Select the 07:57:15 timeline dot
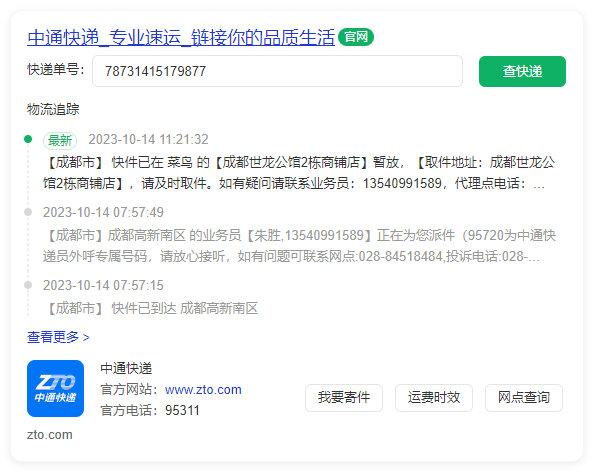 click(x=28, y=285)
